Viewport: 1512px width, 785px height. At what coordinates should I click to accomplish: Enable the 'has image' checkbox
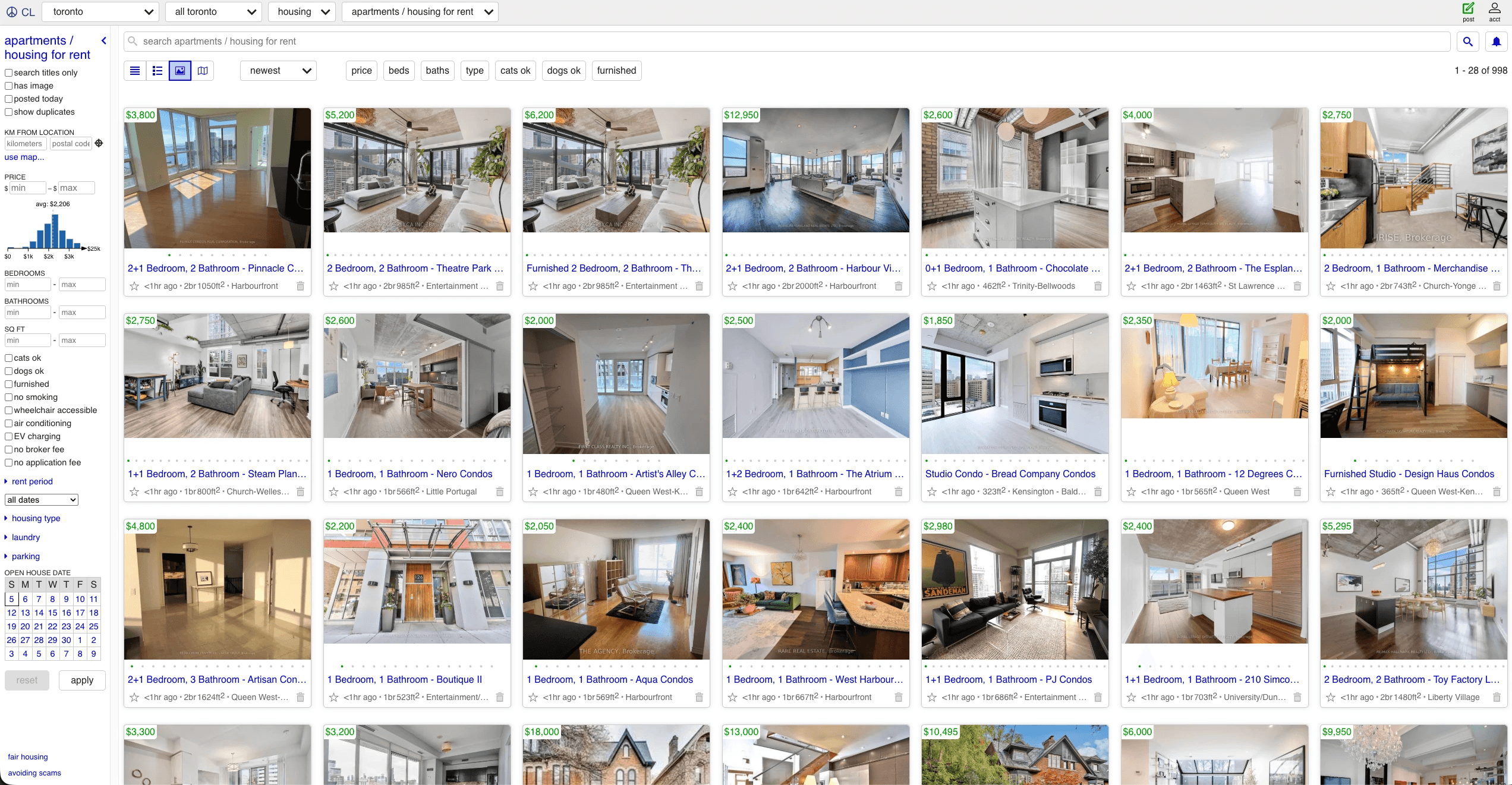pos(9,86)
